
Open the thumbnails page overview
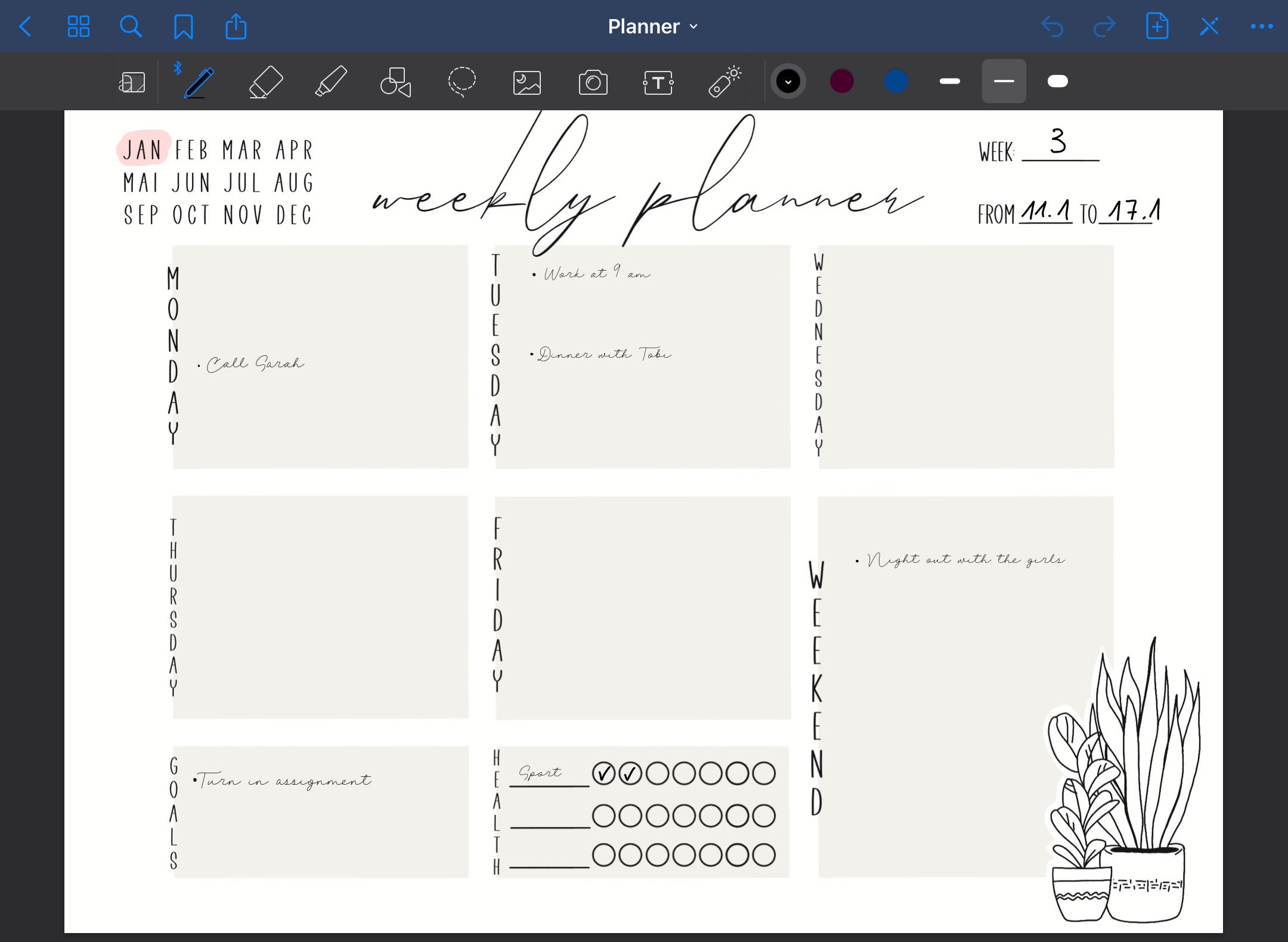pos(79,26)
